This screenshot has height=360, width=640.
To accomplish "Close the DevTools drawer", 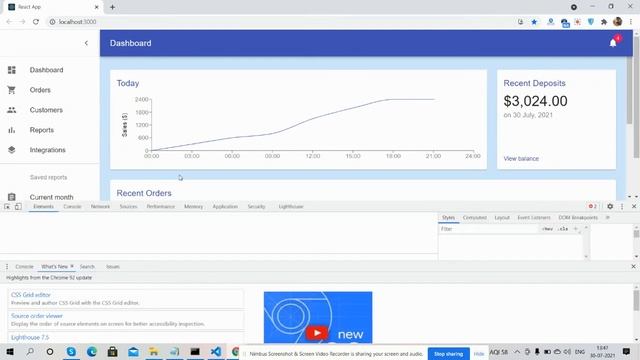I will [633, 267].
